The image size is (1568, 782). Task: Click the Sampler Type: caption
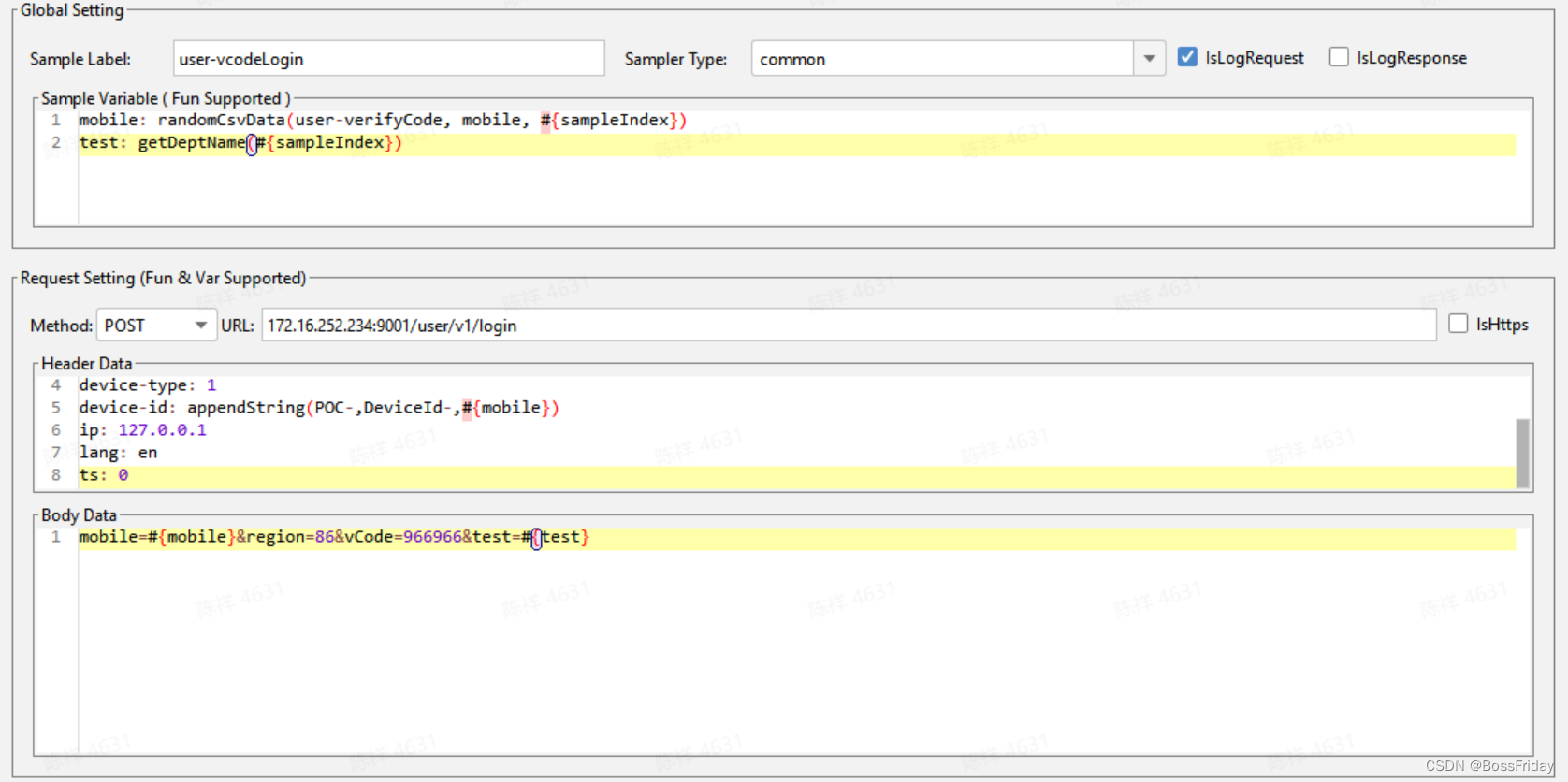[x=675, y=59]
